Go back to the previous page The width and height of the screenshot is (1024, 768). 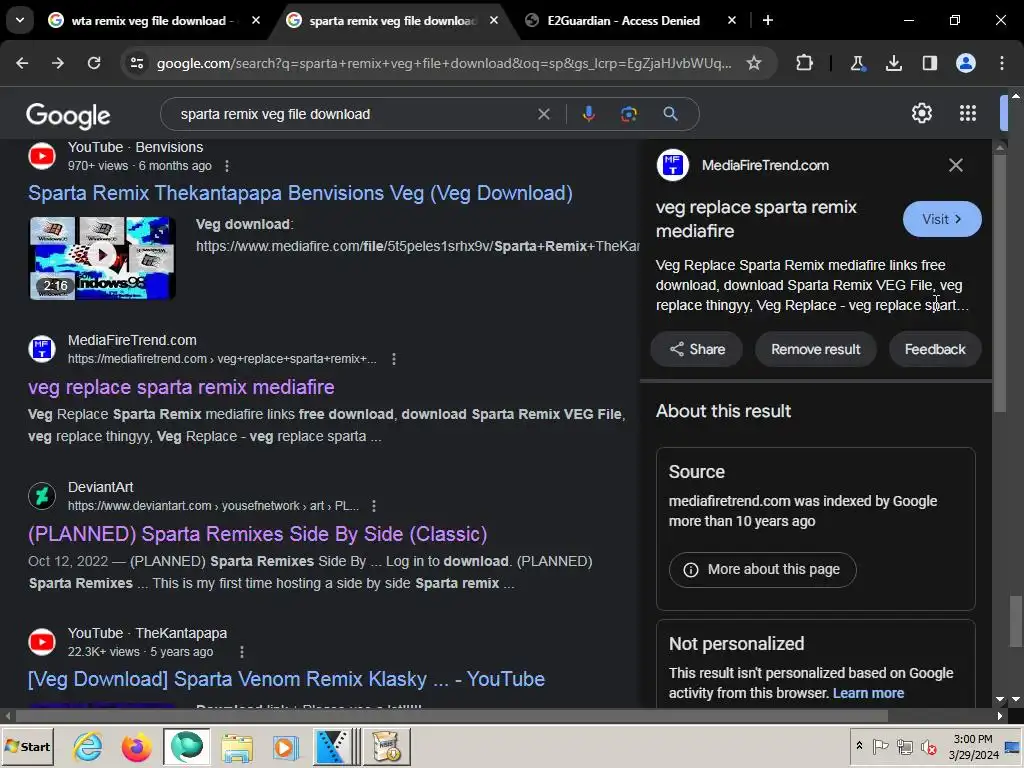click(22, 63)
